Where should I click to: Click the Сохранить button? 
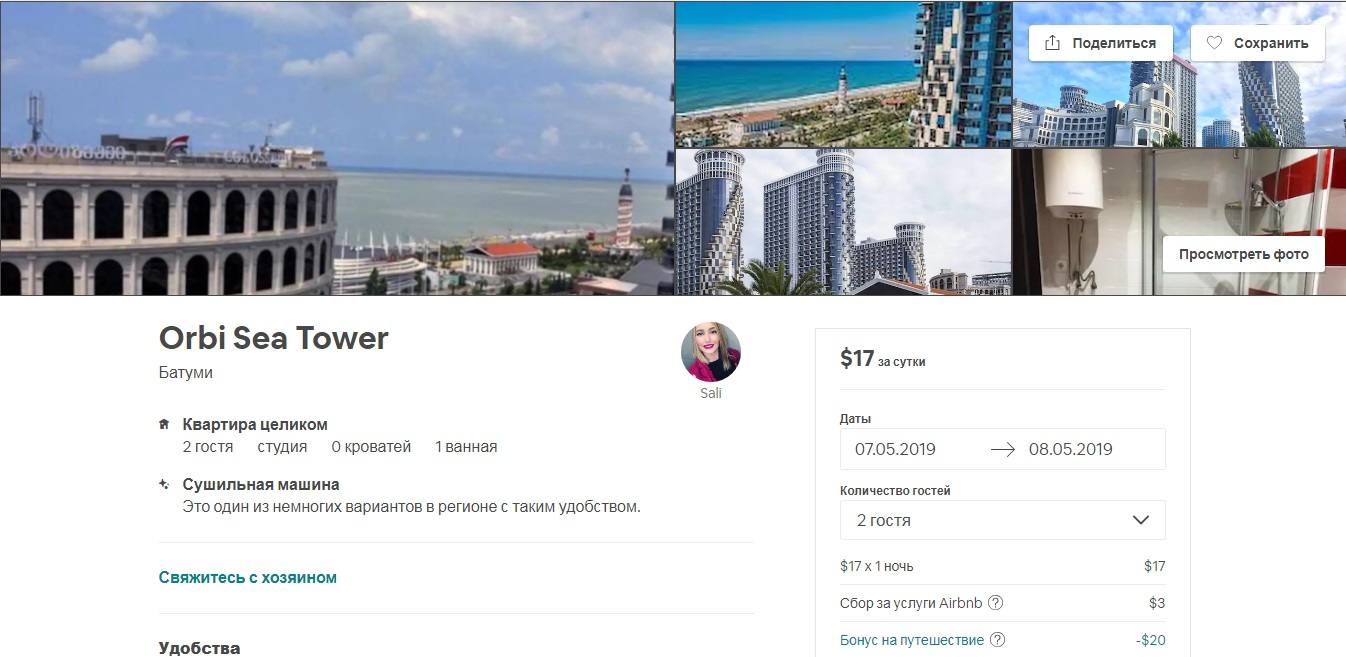point(1258,43)
